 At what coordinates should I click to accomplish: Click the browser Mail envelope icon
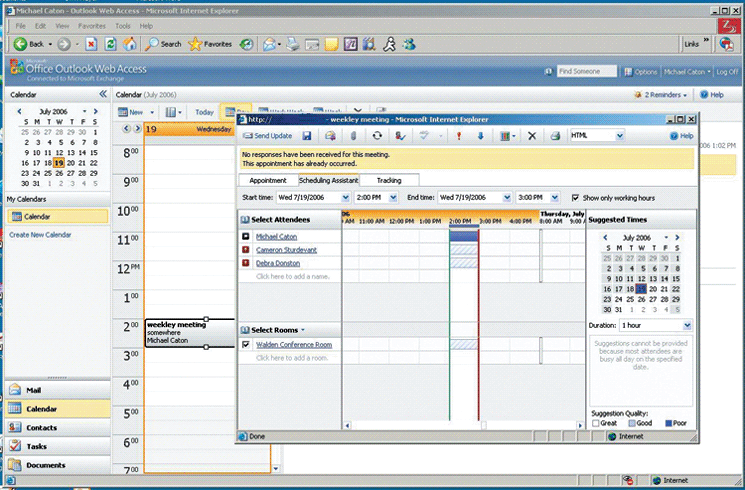click(x=269, y=44)
